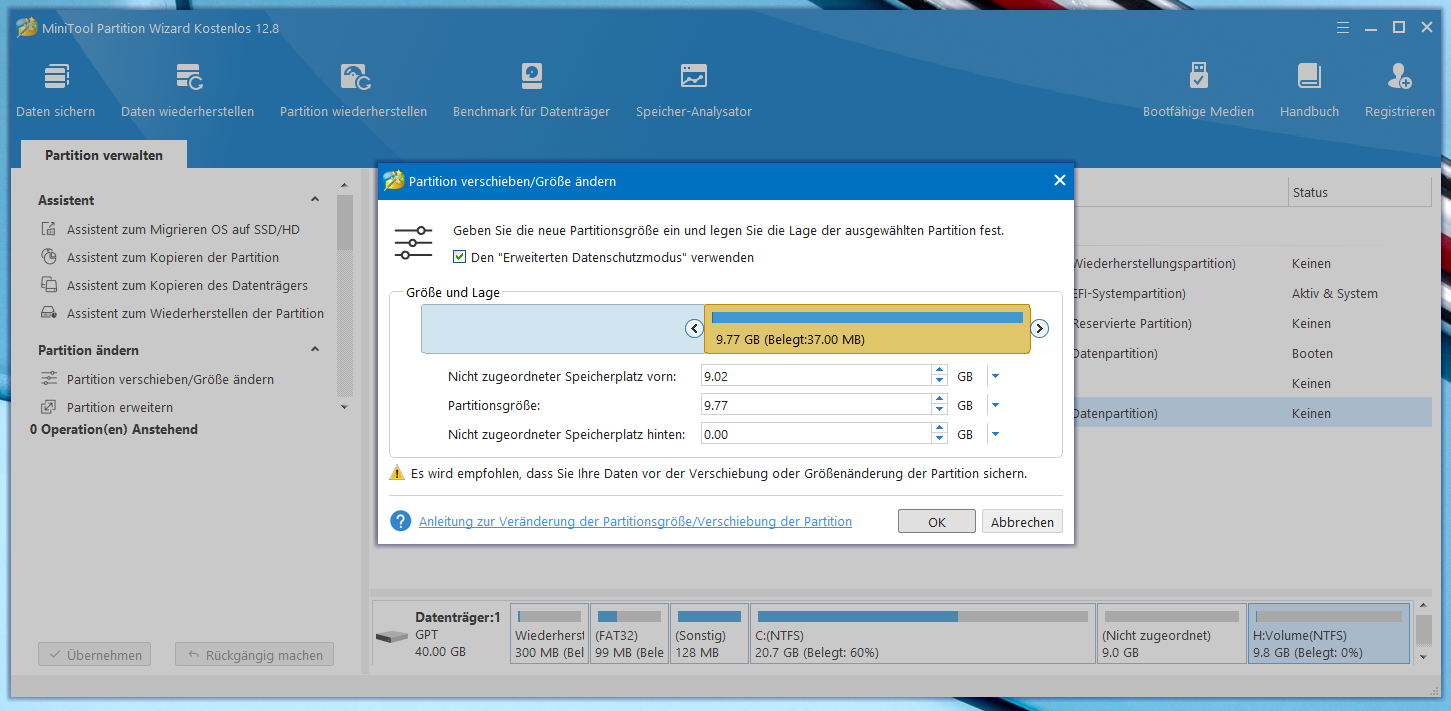
Task: Click Assistent zum Migrieren OS auf SSD/HD
Action: pos(183,230)
